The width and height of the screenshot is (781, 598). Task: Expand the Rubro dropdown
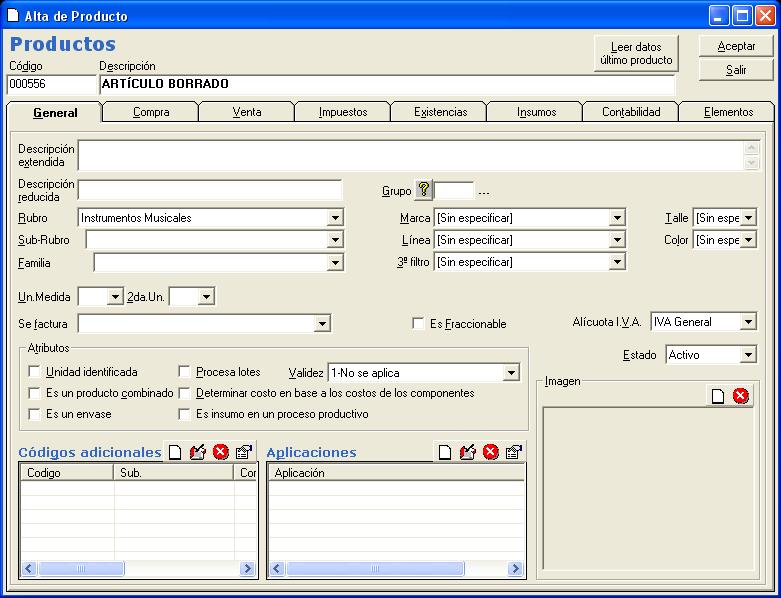(x=335, y=218)
